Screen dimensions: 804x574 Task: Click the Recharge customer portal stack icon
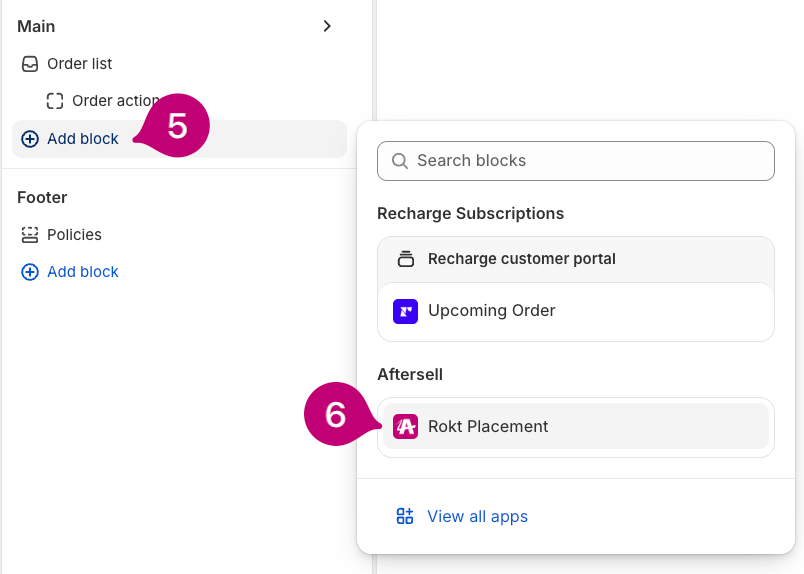point(406,259)
